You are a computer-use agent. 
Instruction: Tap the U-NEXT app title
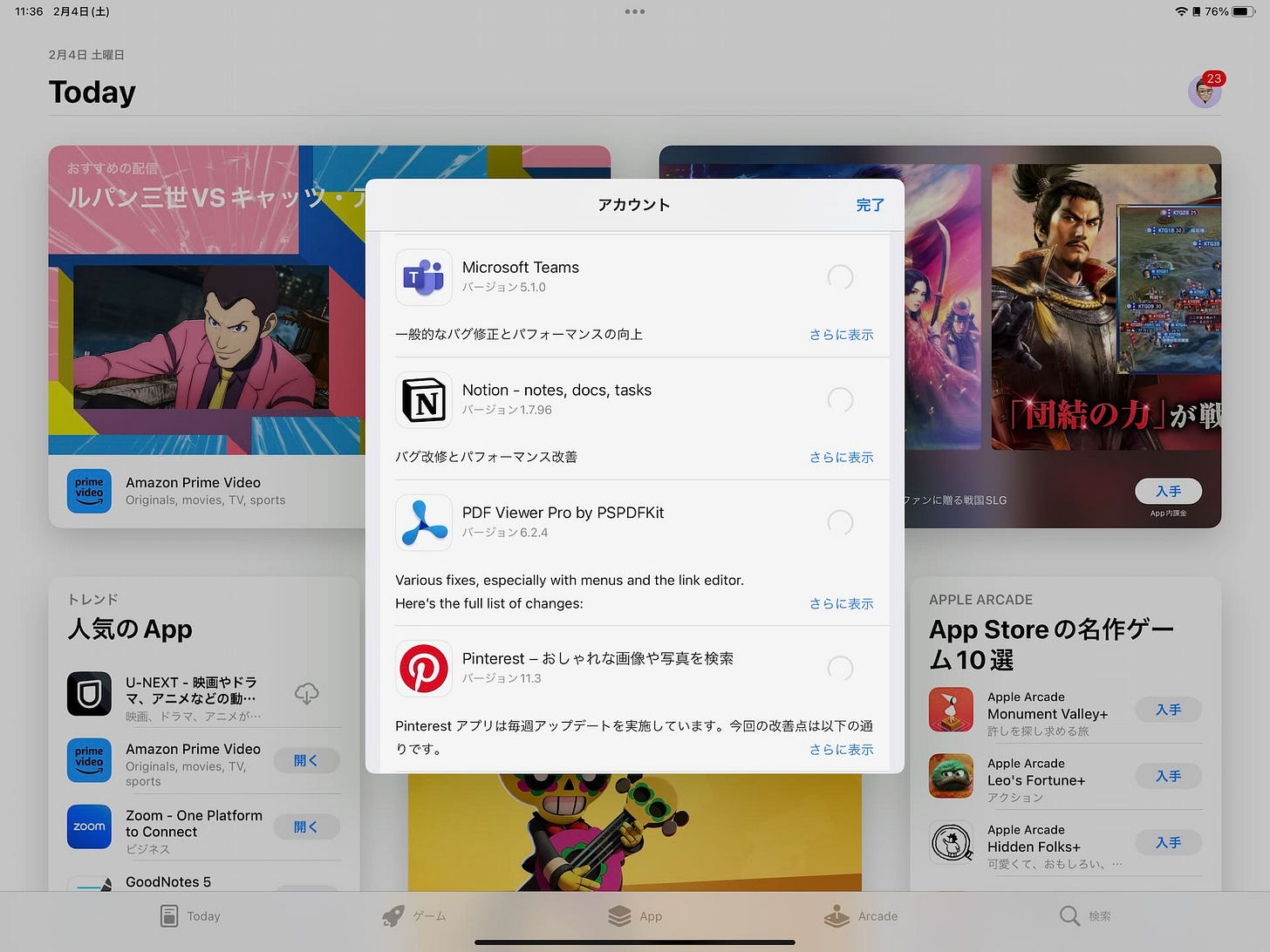(x=193, y=690)
